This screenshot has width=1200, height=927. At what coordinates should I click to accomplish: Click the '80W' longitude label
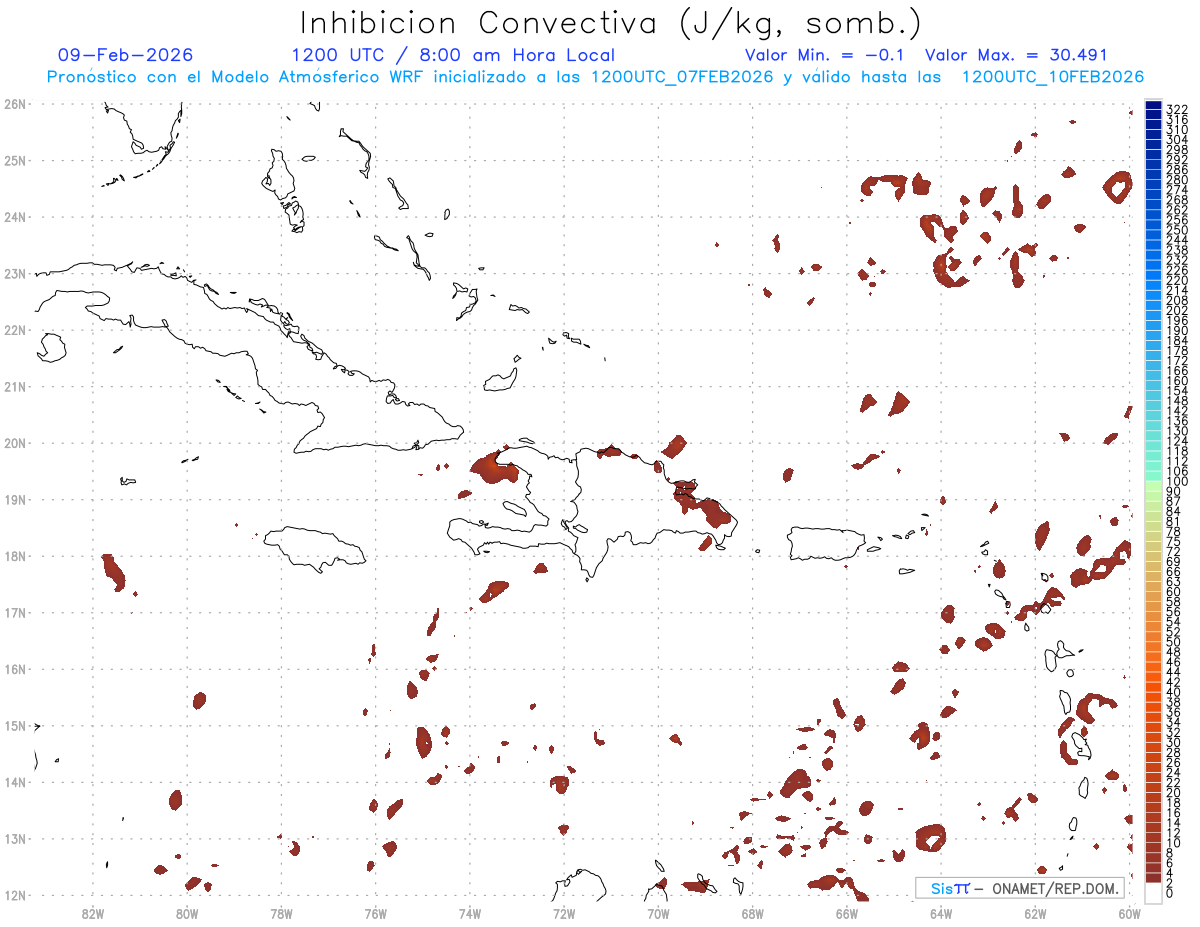pyautogui.click(x=187, y=912)
